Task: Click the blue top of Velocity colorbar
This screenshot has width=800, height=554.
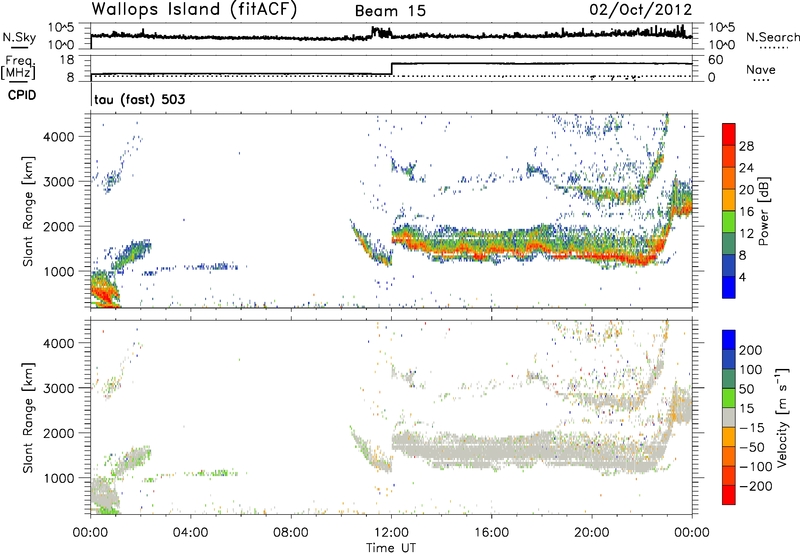Action: pos(729,340)
